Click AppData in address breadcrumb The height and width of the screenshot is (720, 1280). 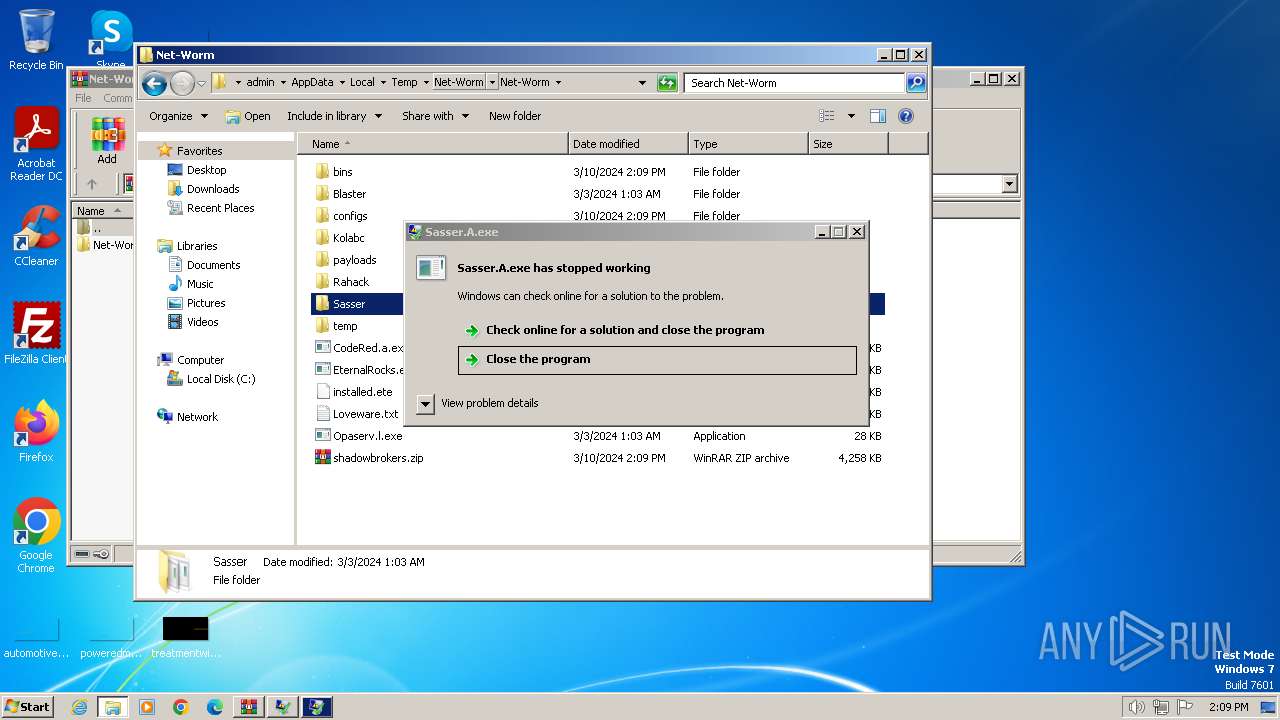click(x=312, y=83)
